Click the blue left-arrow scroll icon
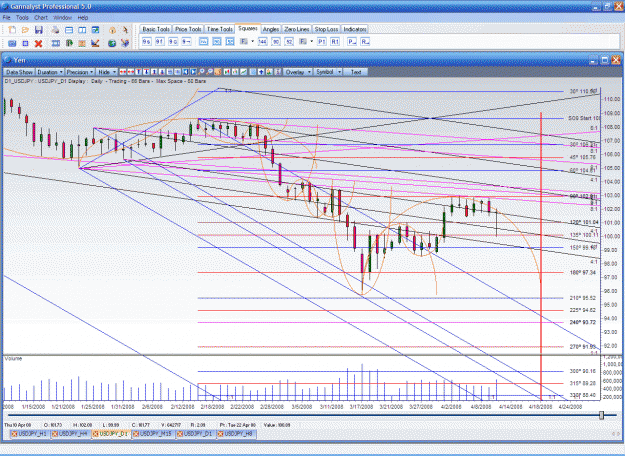Viewport: 625px width, 456px height. tap(185, 72)
